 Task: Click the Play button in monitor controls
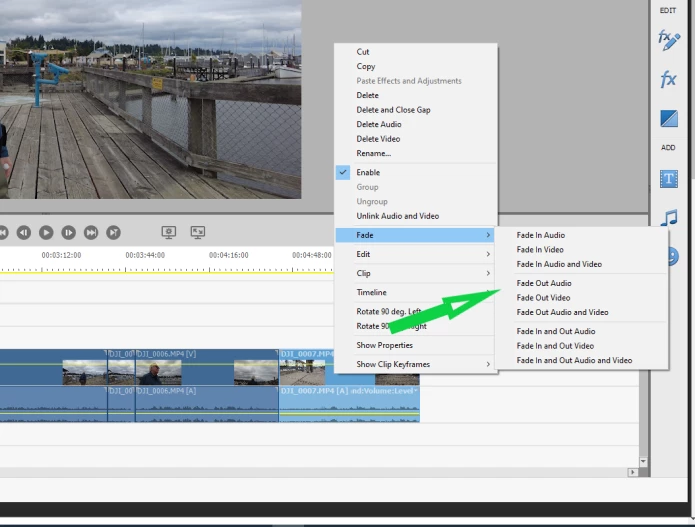[46, 232]
